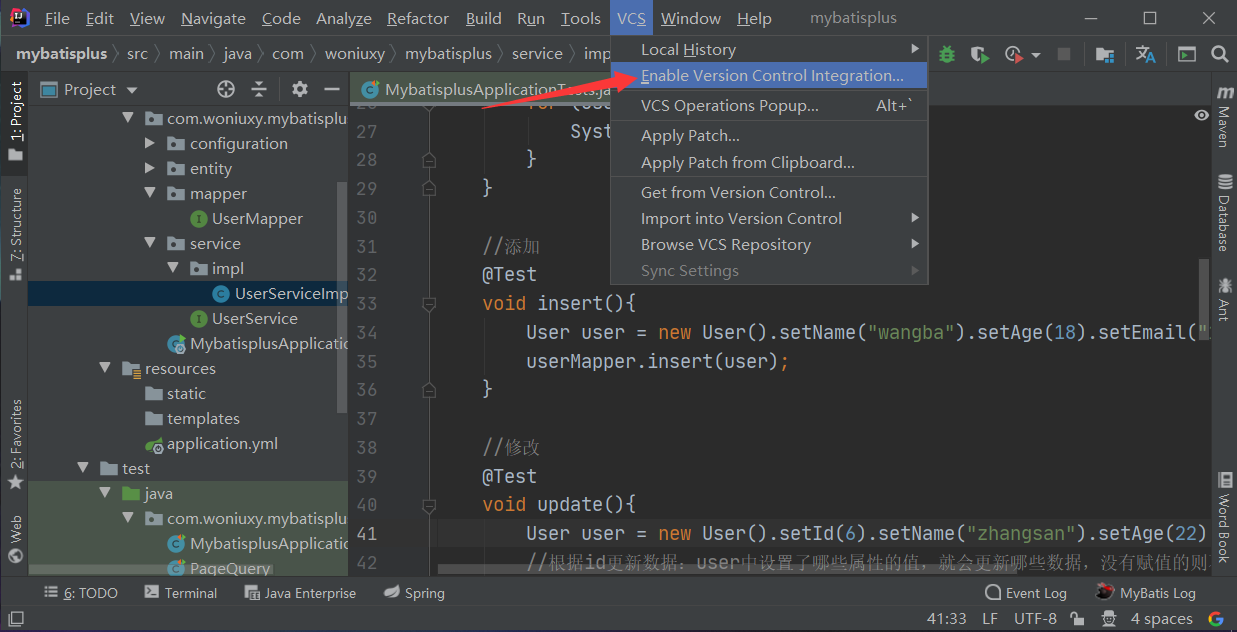Select Enable Version Control Integration
The image size is (1237, 632).
tap(770, 75)
